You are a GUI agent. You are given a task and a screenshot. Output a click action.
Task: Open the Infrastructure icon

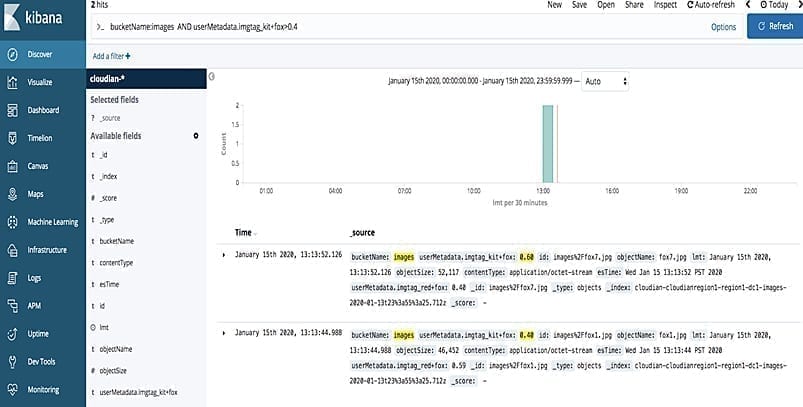(13, 250)
